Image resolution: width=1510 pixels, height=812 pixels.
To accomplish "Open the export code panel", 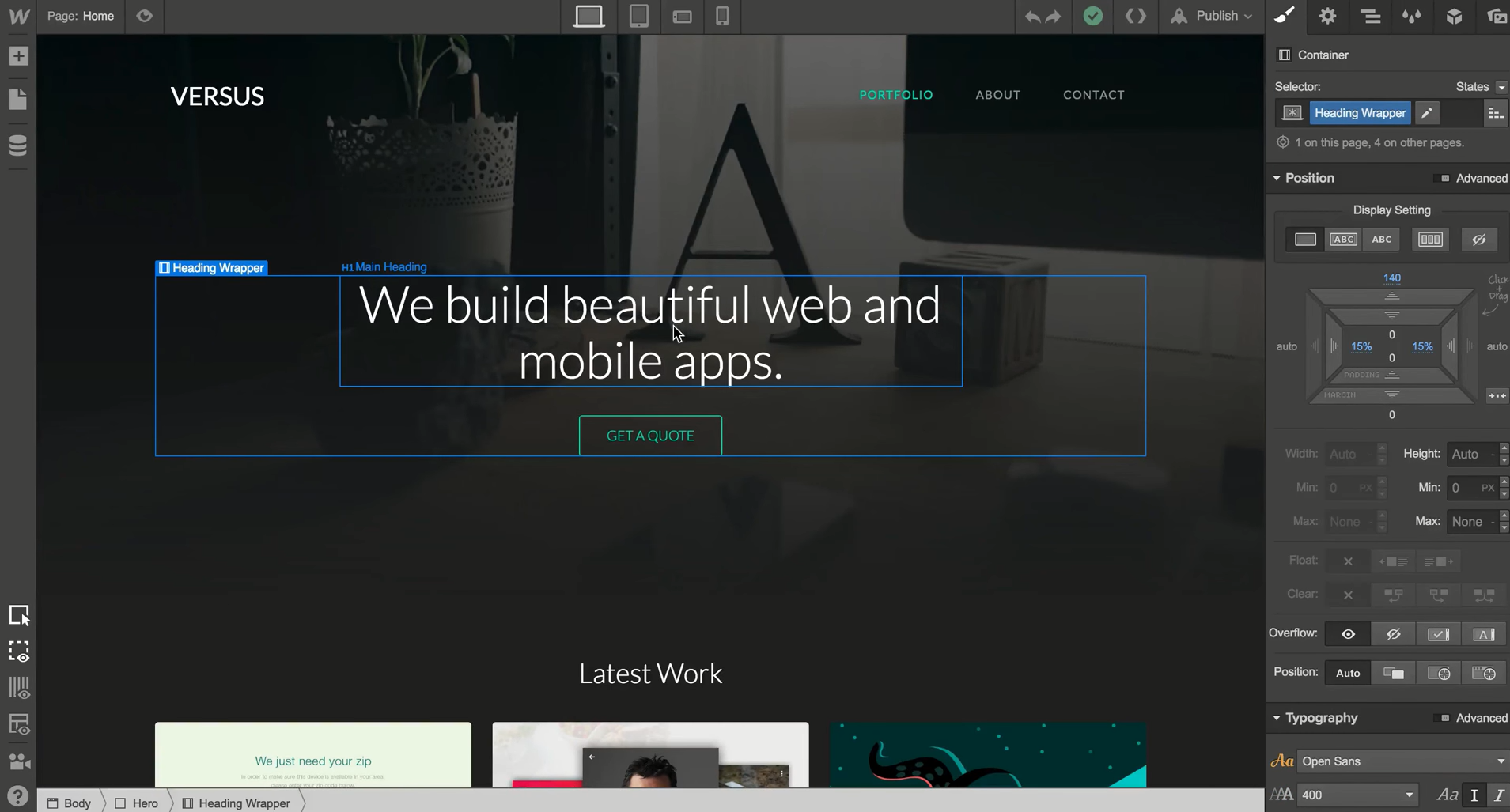I will pos(1135,16).
